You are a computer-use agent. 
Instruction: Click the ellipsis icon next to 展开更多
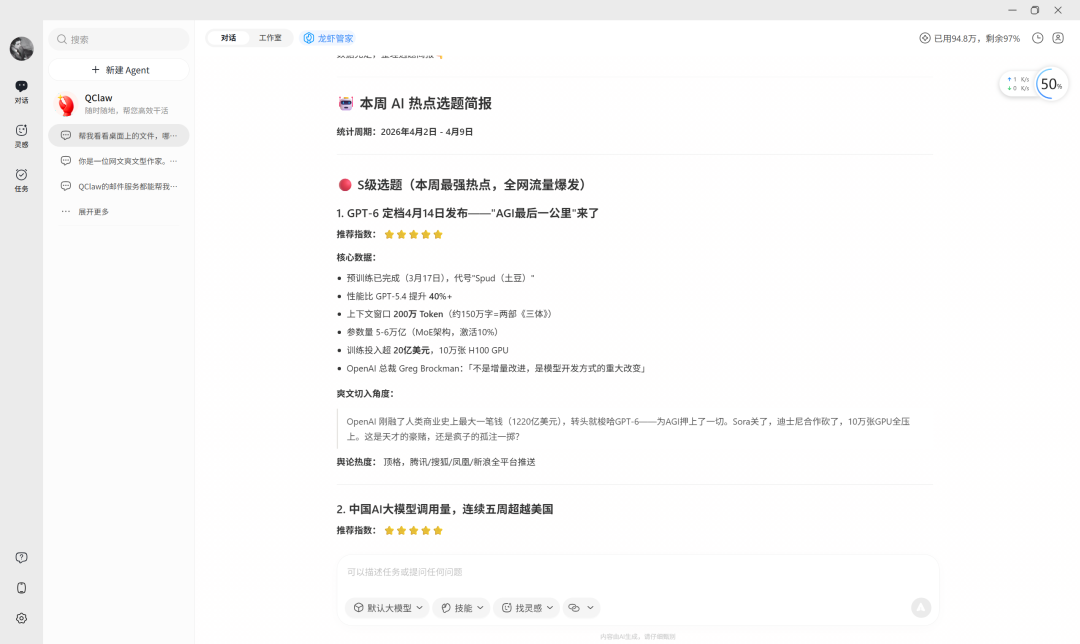click(x=65, y=211)
